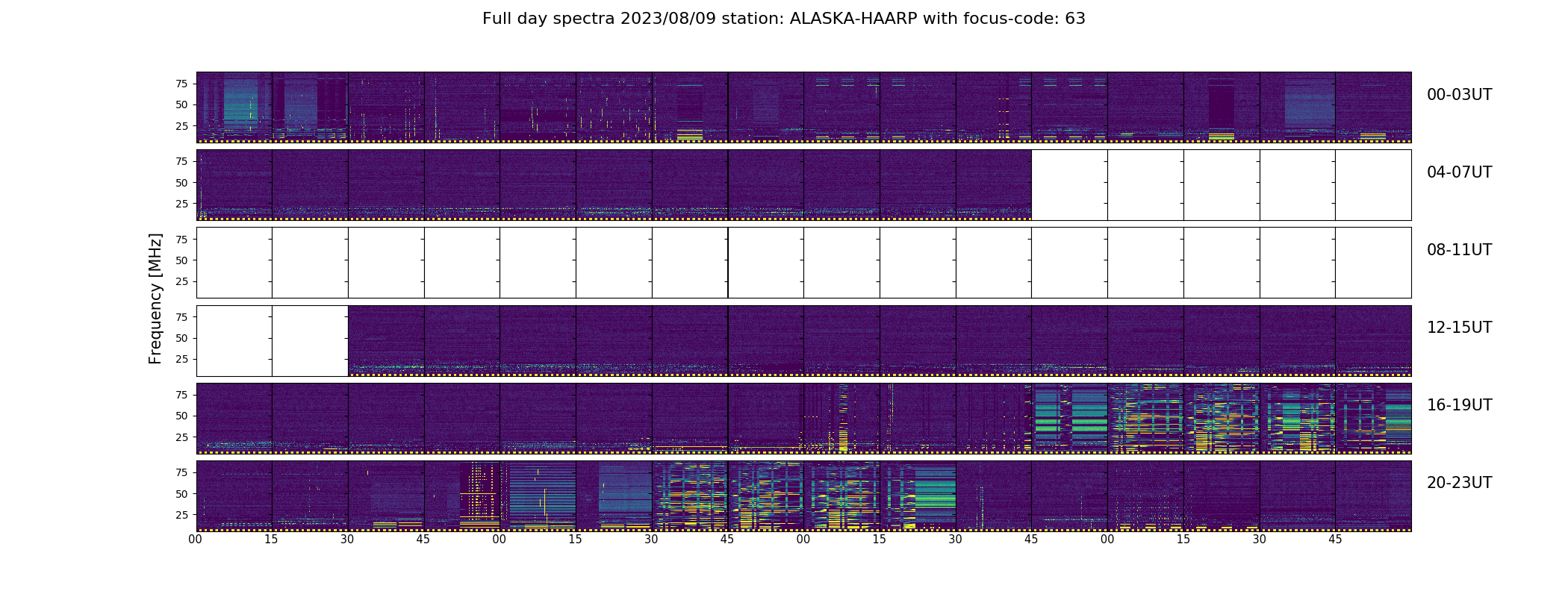Click the last '45' time-axis tick label
Viewport: 1568px width, 597px height.
pyautogui.click(x=1335, y=540)
